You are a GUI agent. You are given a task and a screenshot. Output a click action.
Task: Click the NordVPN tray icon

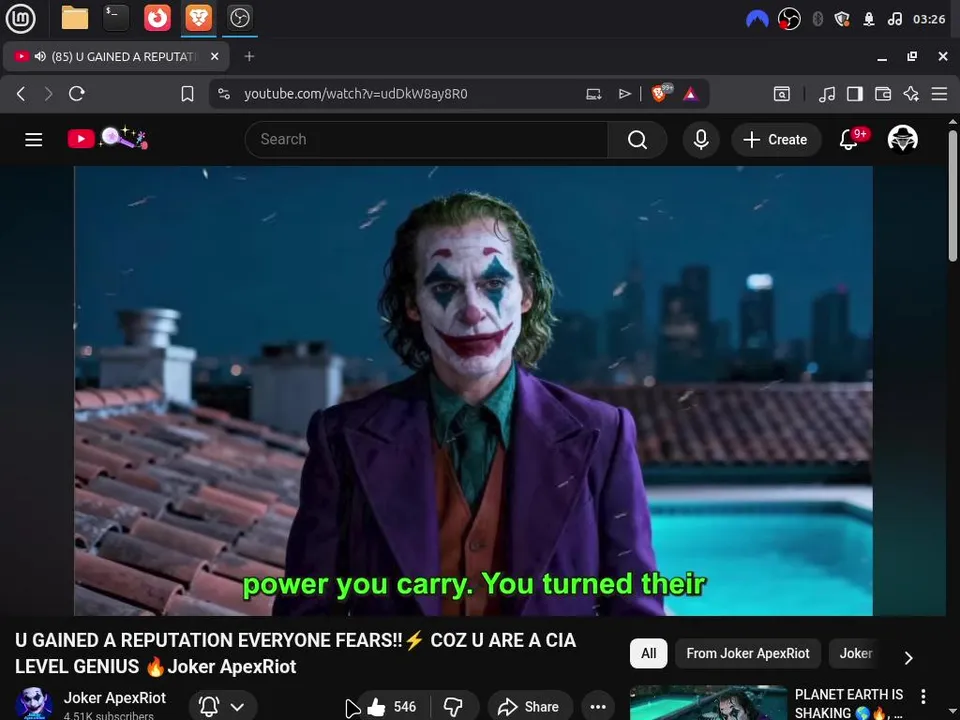pyautogui.click(x=757, y=19)
